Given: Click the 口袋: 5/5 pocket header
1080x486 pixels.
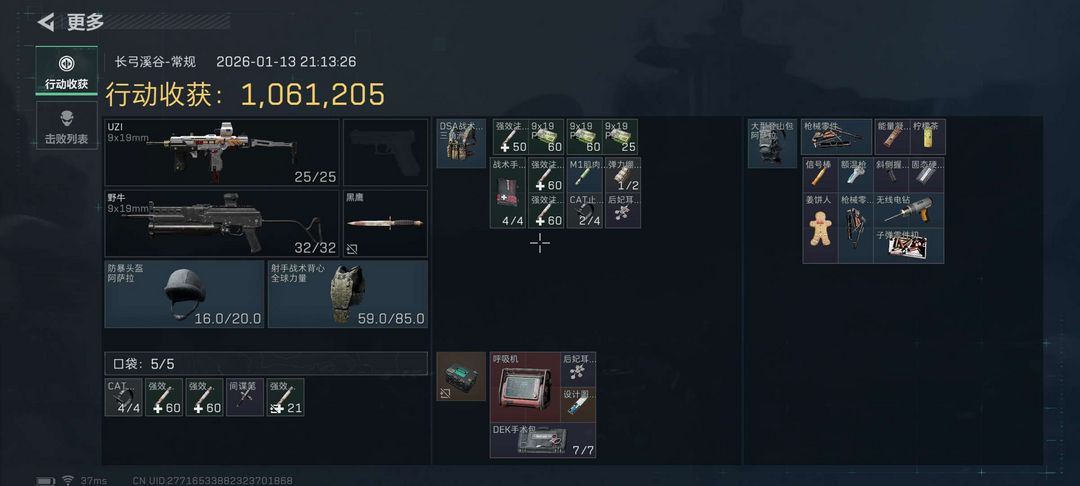Looking at the screenshot, I should tap(266, 363).
